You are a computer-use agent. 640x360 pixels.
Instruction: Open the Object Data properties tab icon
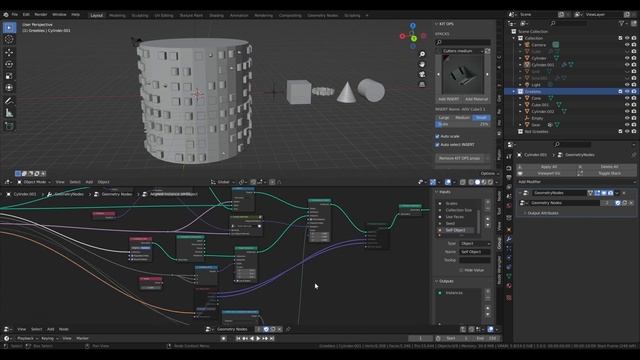[x=509, y=276]
